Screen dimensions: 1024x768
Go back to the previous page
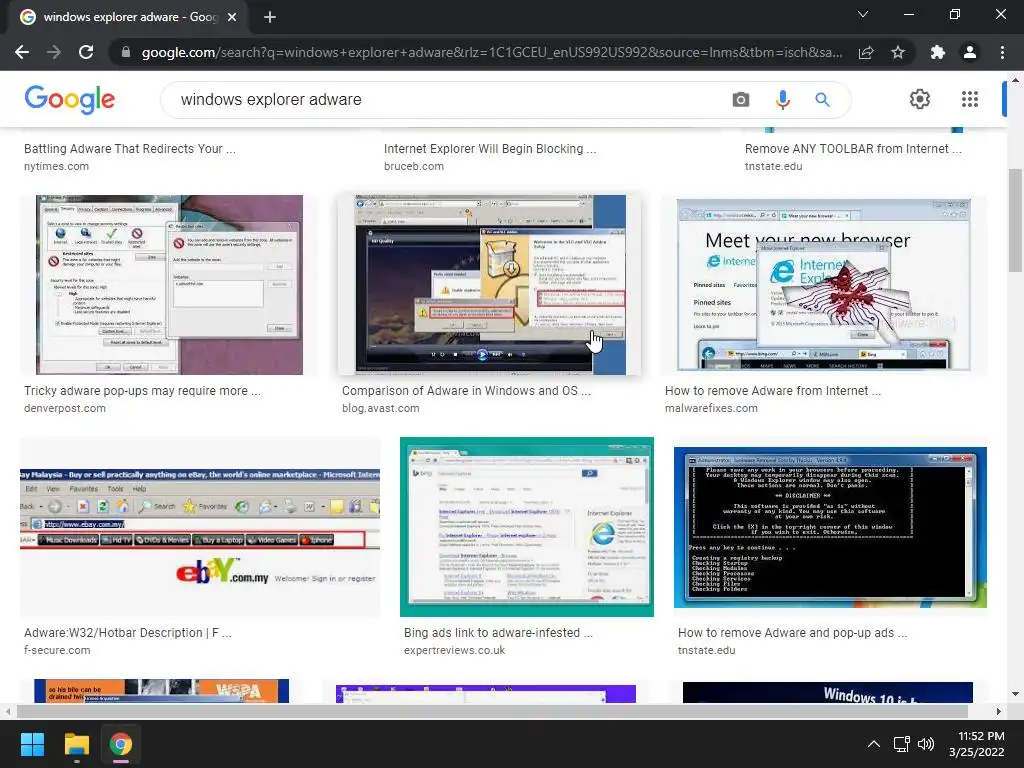(22, 52)
